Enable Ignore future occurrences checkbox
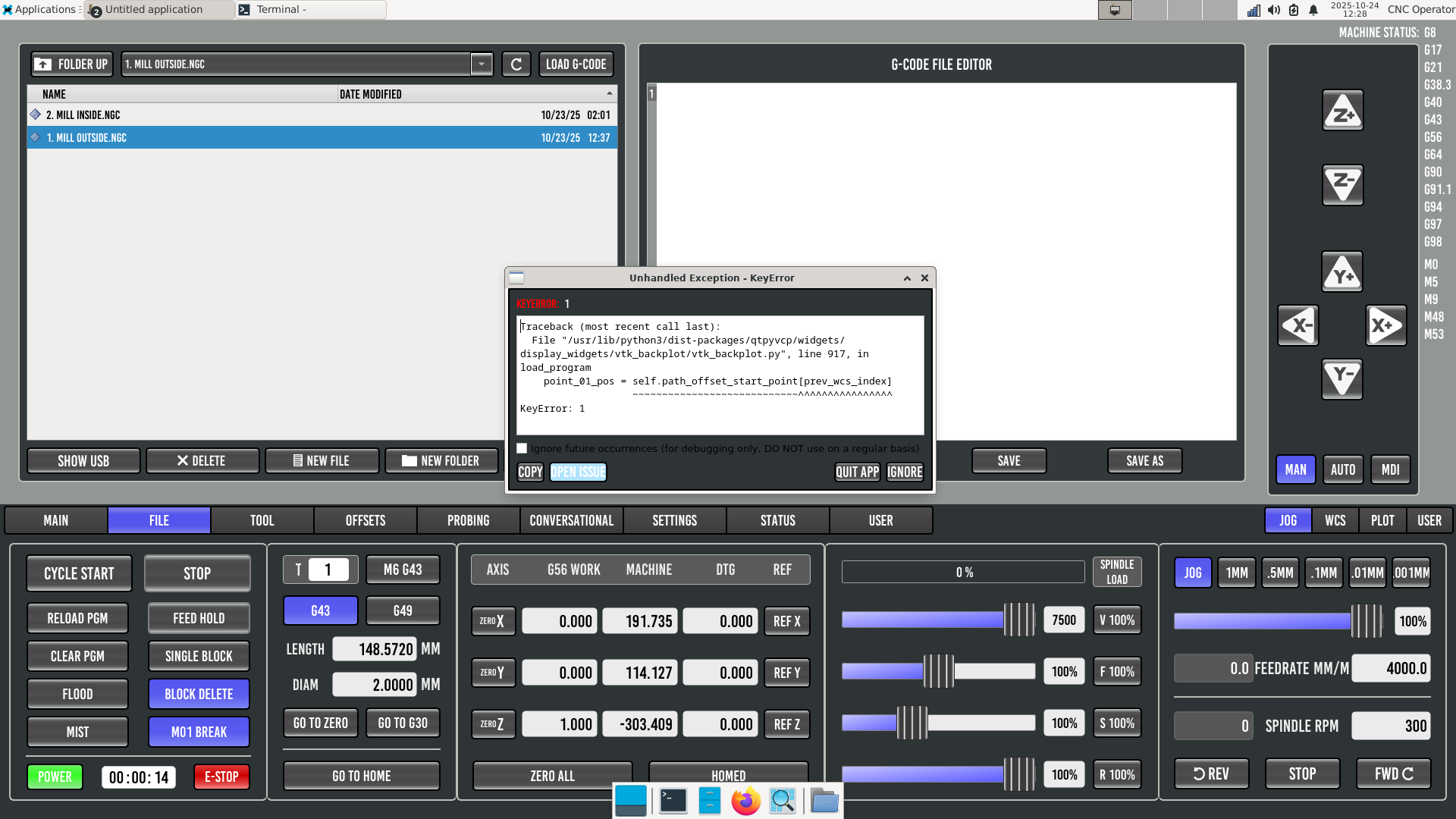Viewport: 1456px width, 819px height. (x=522, y=448)
